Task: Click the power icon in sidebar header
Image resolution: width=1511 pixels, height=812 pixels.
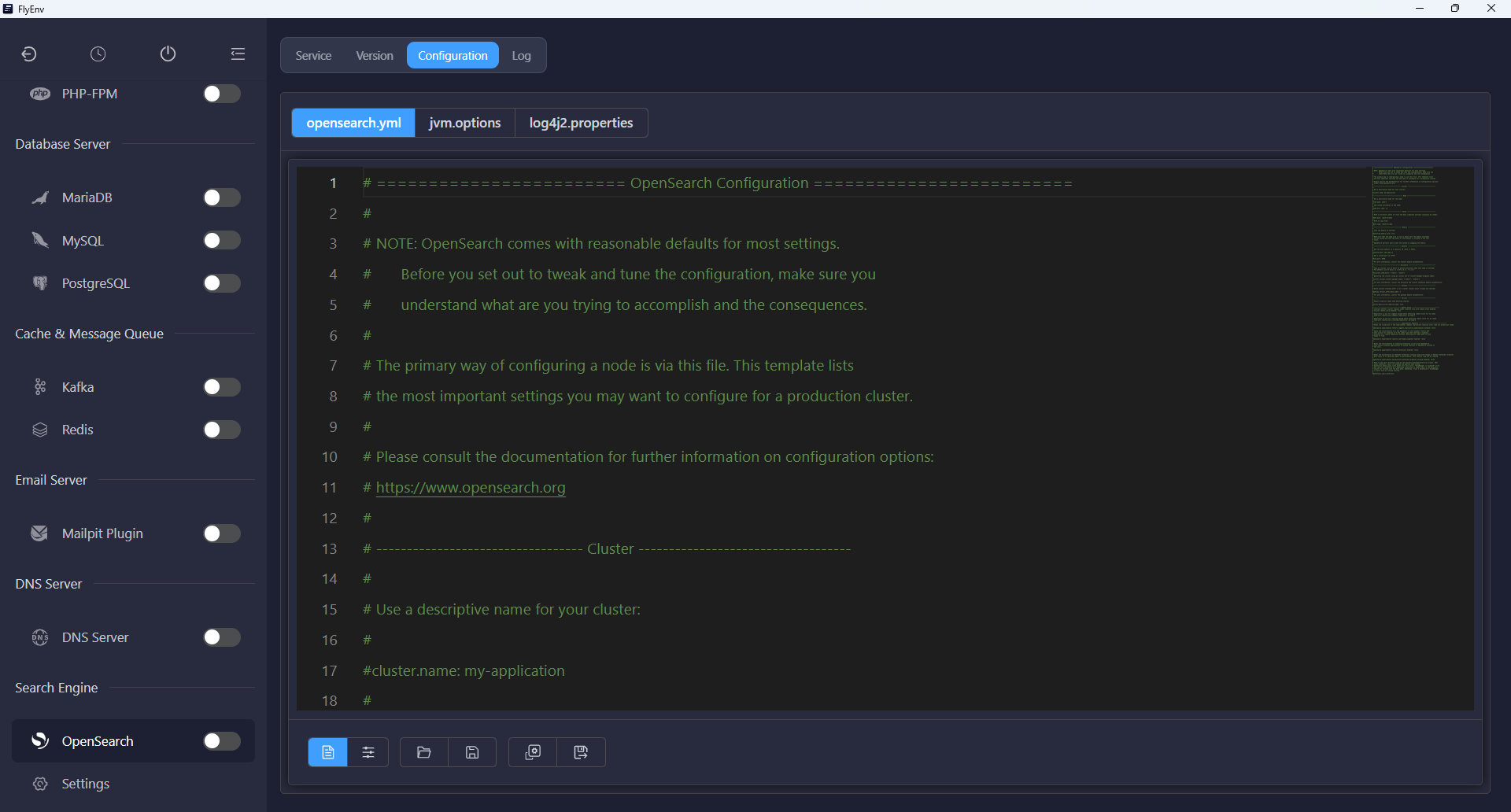Action: tap(168, 54)
